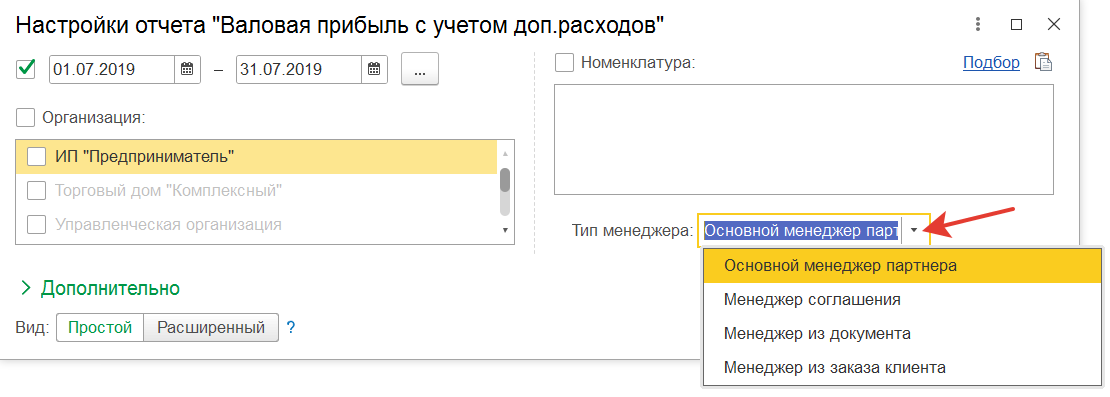This screenshot has width=1110, height=397.
Task: Maximize the report settings window
Action: pyautogui.click(x=1017, y=24)
